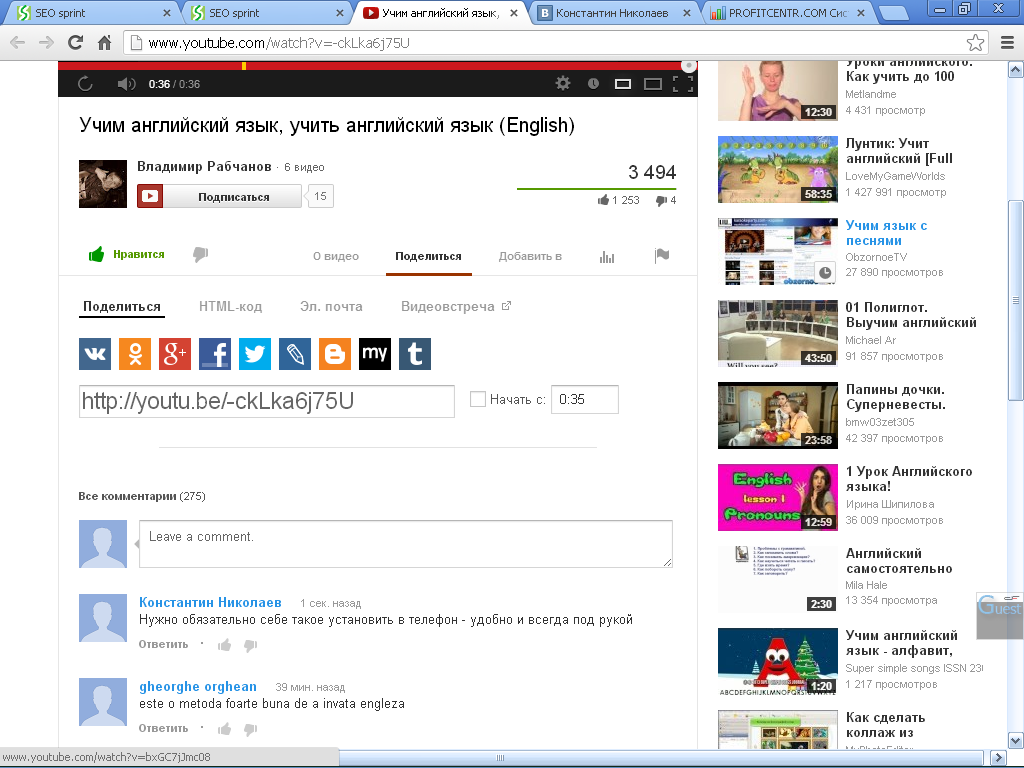Share video on LiveJournal pencil icon
Image resolution: width=1024 pixels, height=768 pixels.
click(295, 354)
